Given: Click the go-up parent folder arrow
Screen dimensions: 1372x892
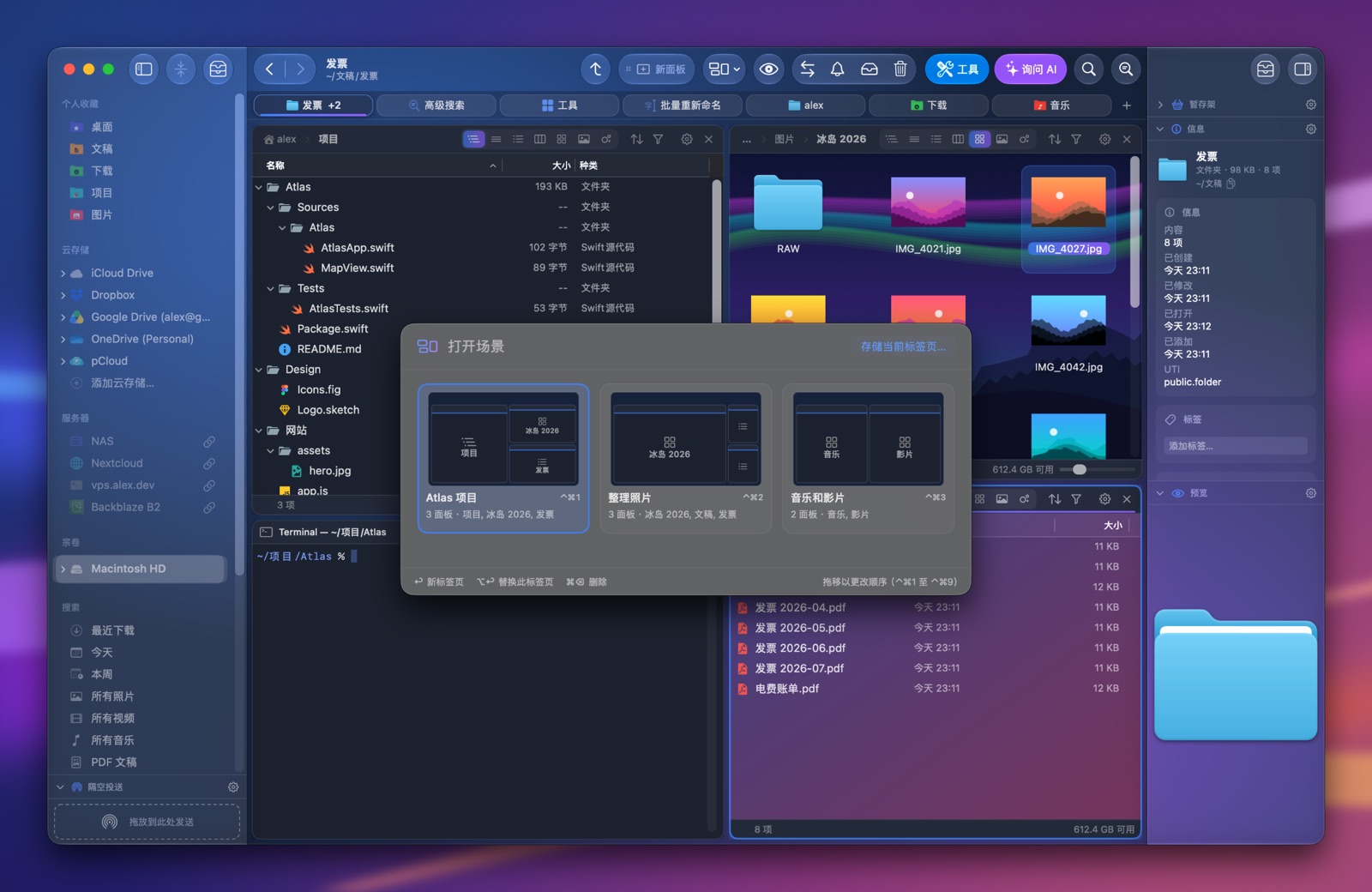Looking at the screenshot, I should 596,69.
